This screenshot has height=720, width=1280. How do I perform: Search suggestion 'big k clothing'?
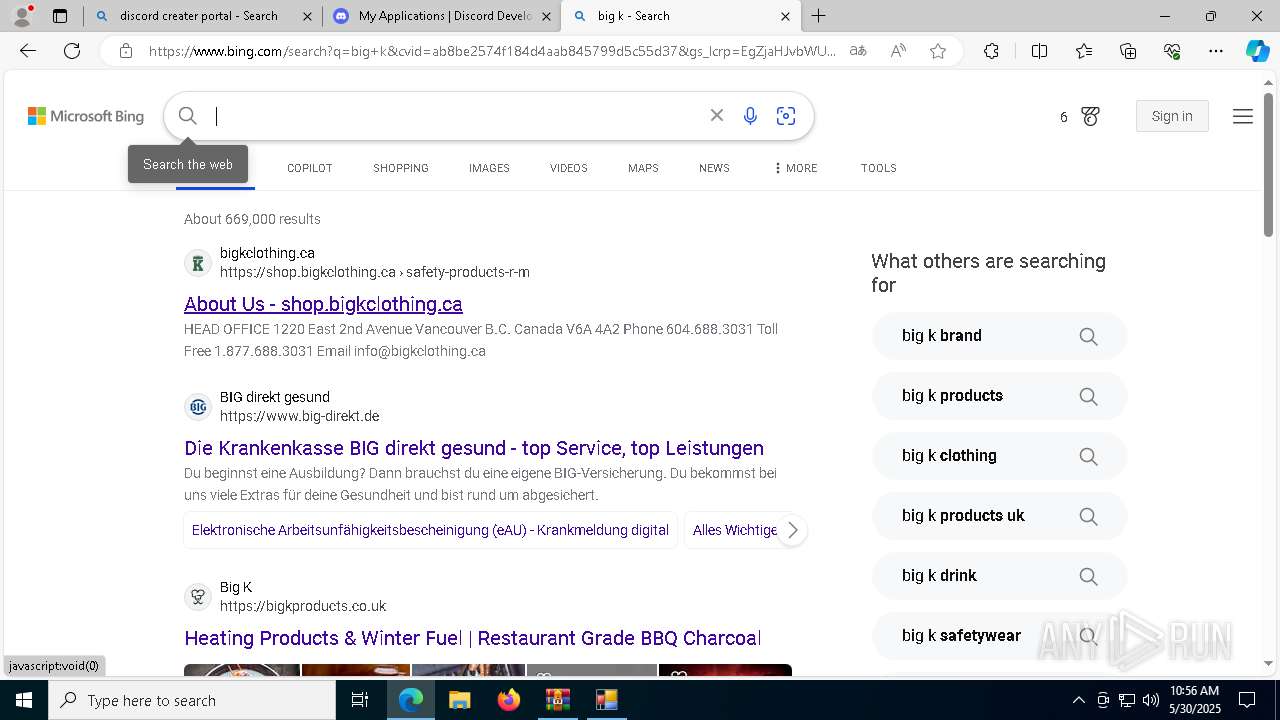[x=999, y=456]
